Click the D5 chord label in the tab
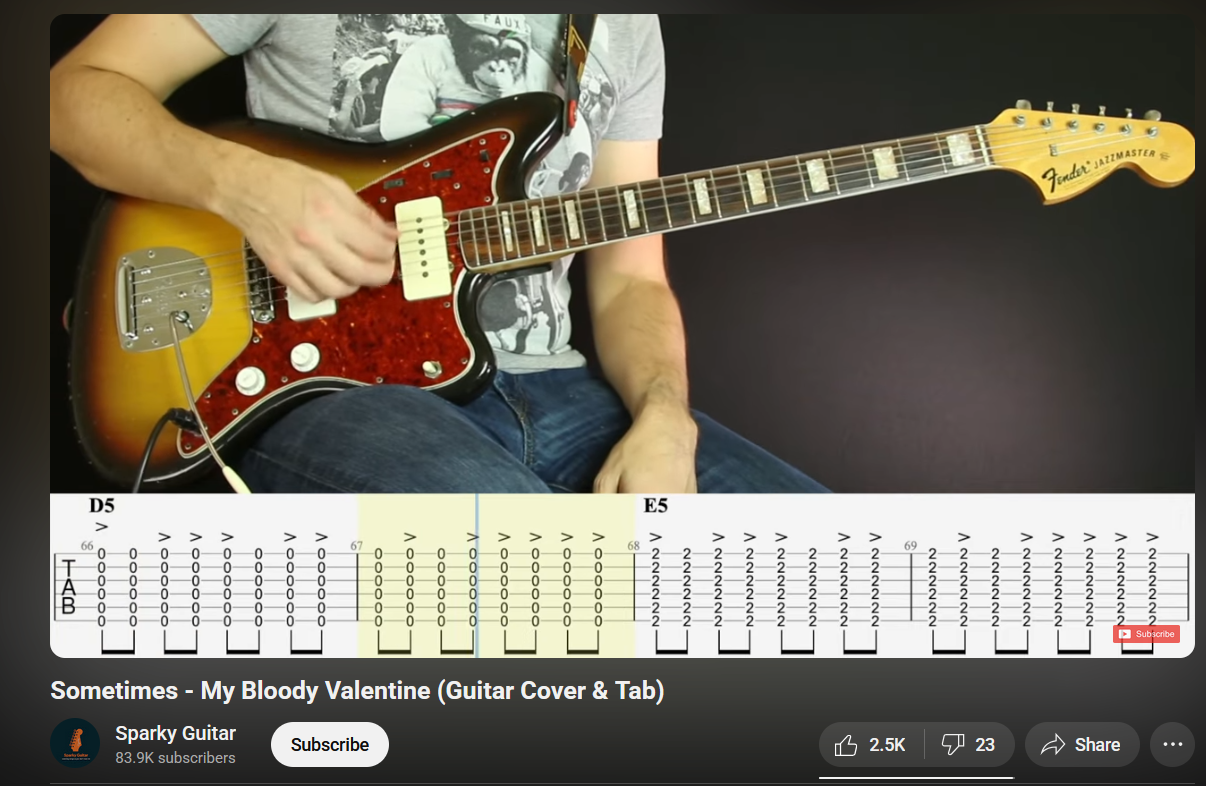1206x786 pixels. 102,506
